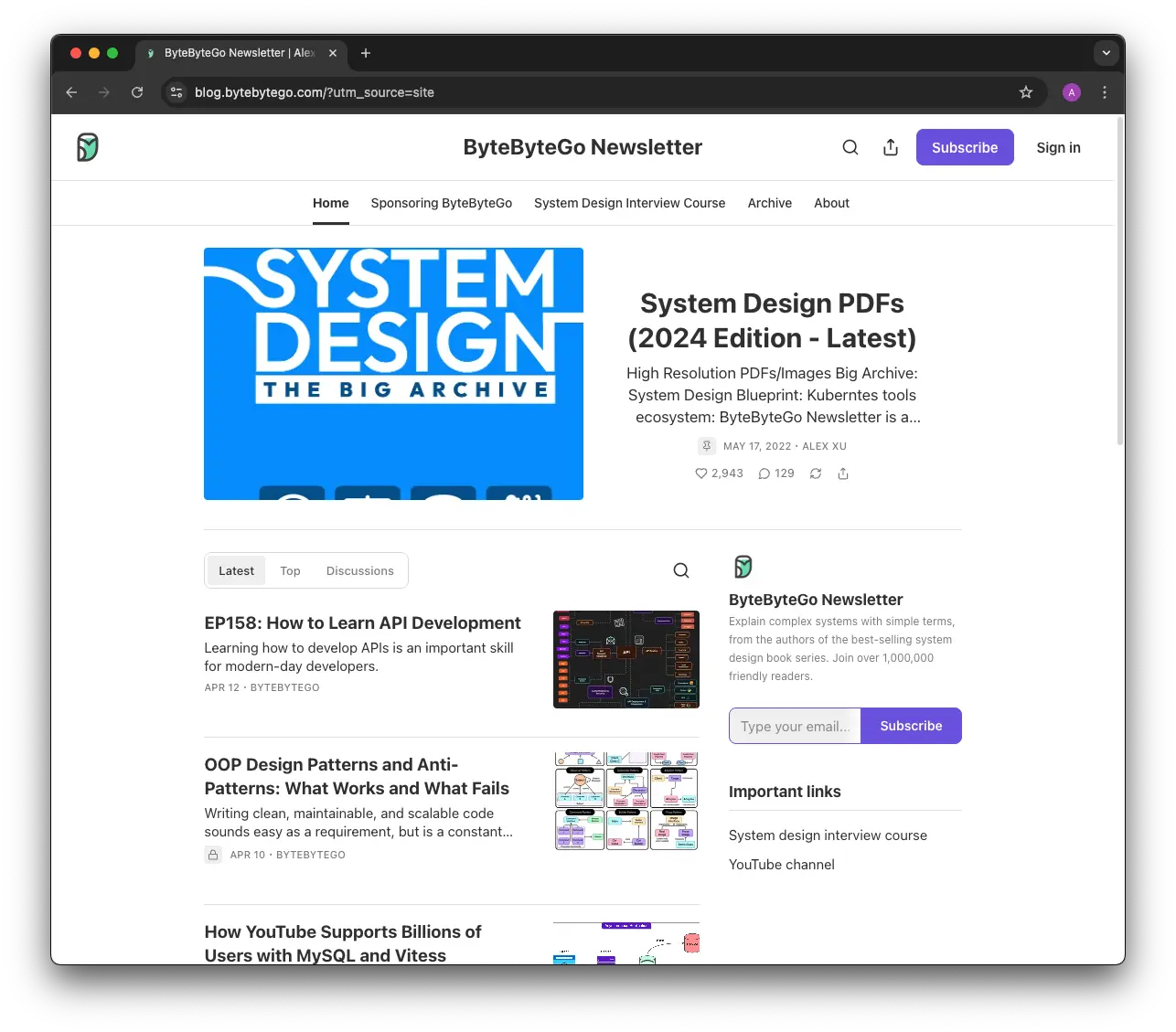Focus the Type your email input field
Viewport: 1176px width, 1032px height.
[795, 726]
